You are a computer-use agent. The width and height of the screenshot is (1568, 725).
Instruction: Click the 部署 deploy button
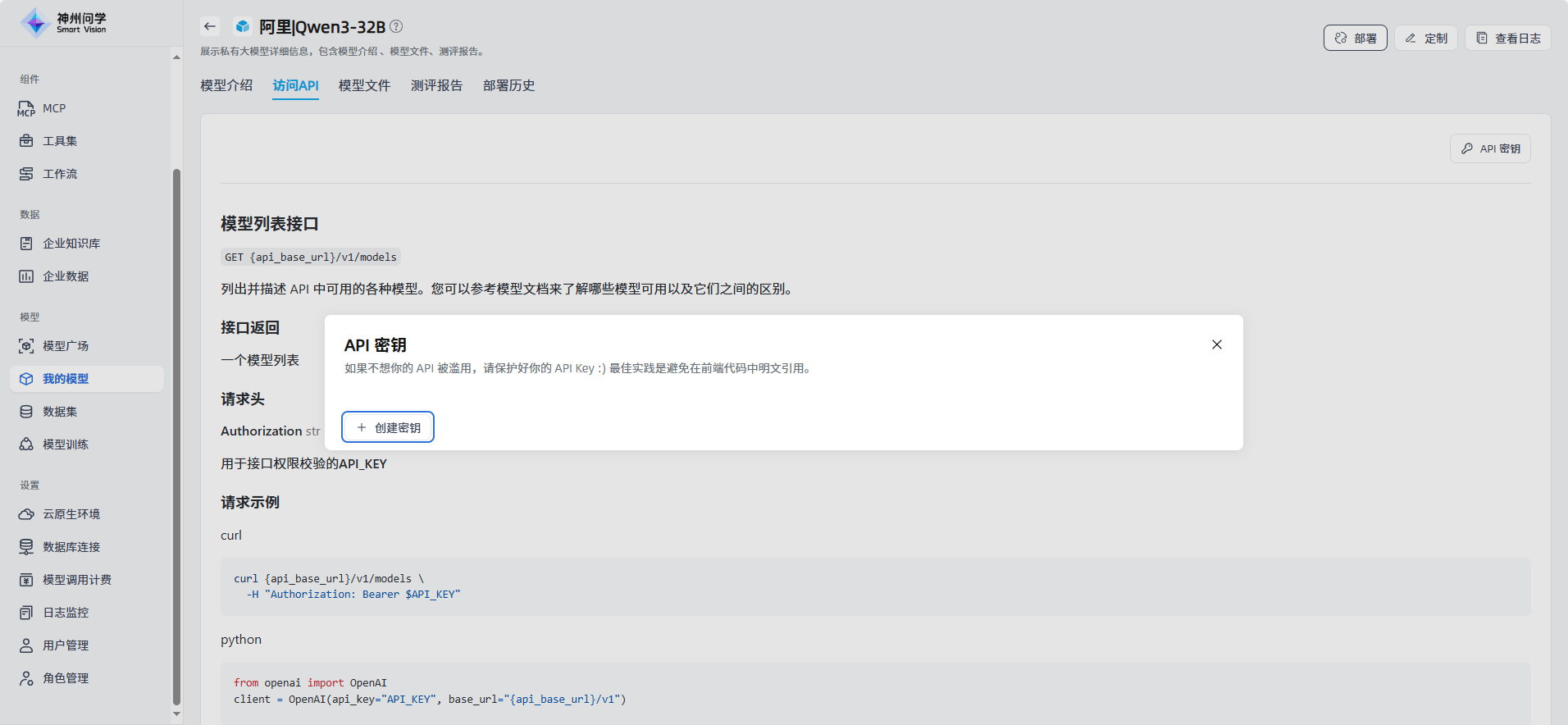click(x=1355, y=38)
